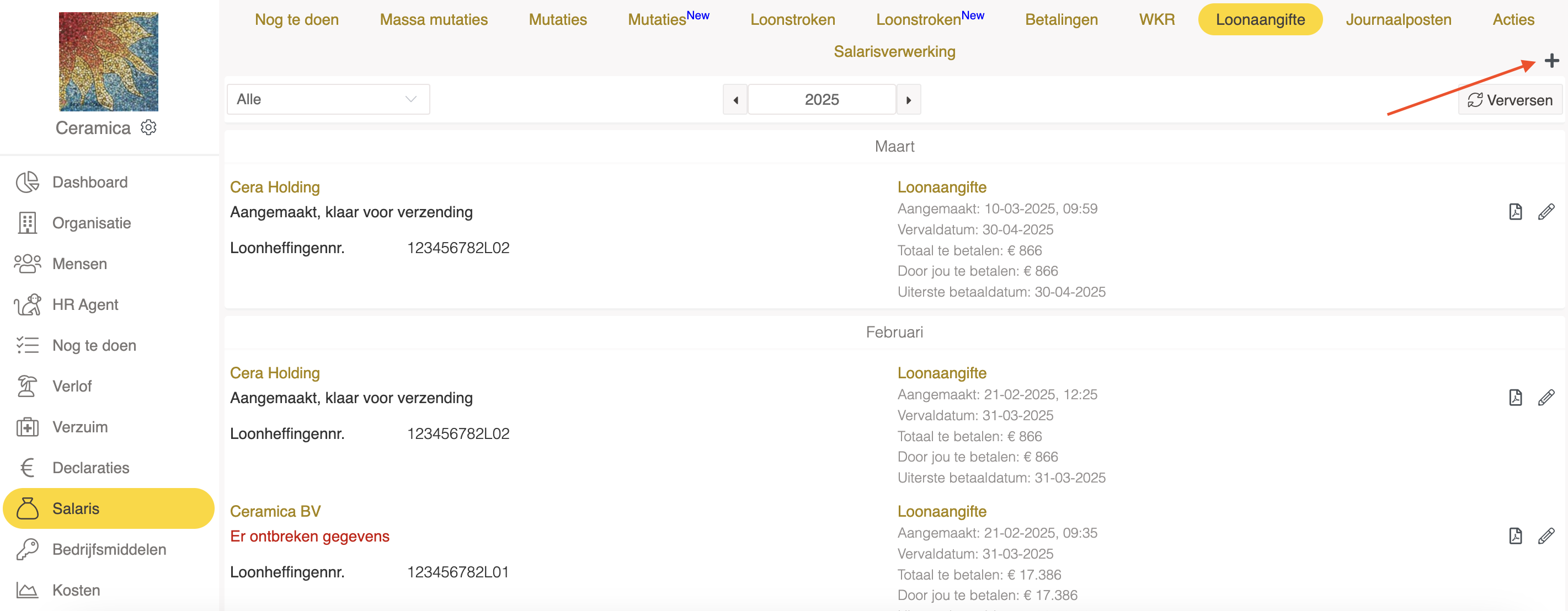Open Loonaangifte link created 21-02-2025, 12:25
Screen dimensions: 1568x611
click(942, 372)
